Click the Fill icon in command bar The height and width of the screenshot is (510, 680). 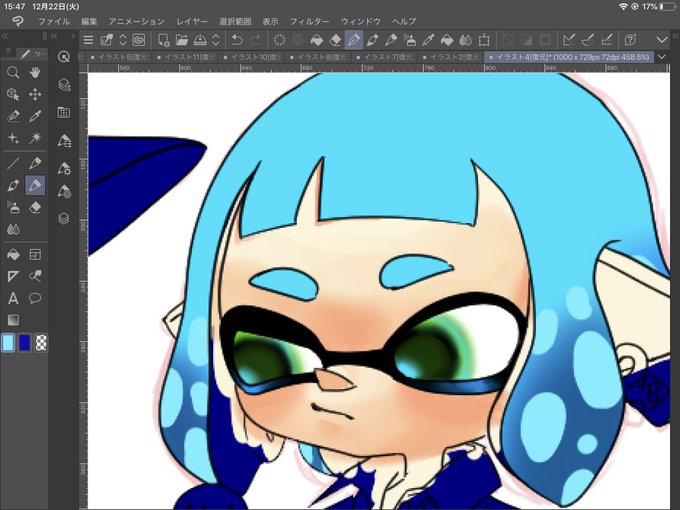pos(317,40)
